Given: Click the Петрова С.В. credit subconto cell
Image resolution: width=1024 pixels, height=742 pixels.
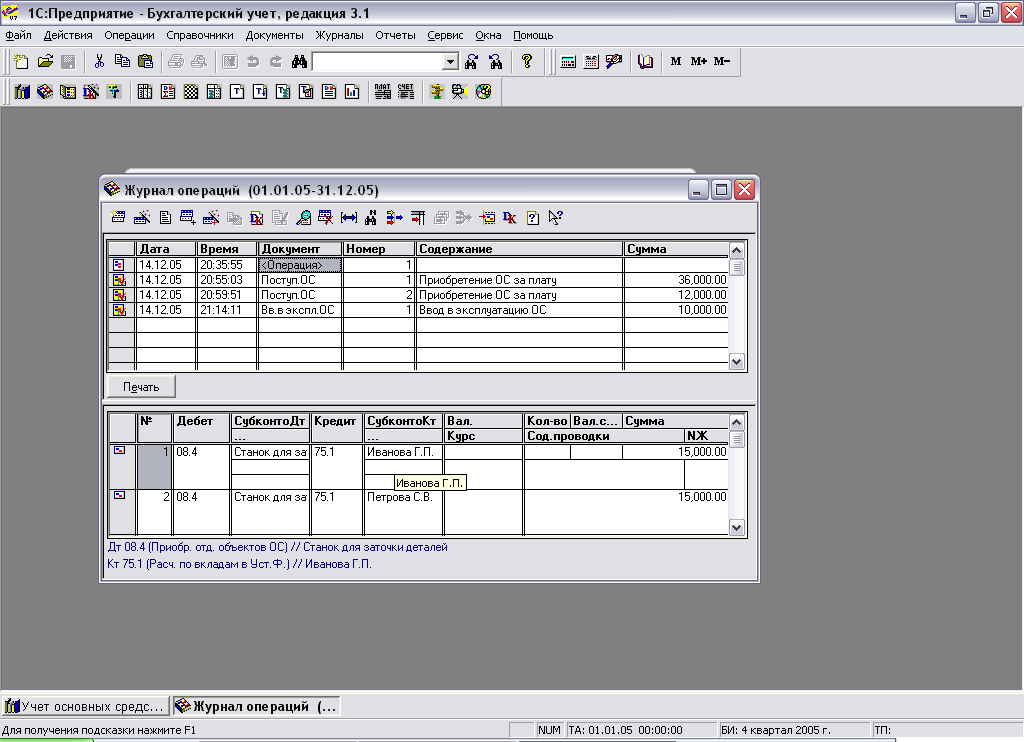Looking at the screenshot, I should (403, 497).
